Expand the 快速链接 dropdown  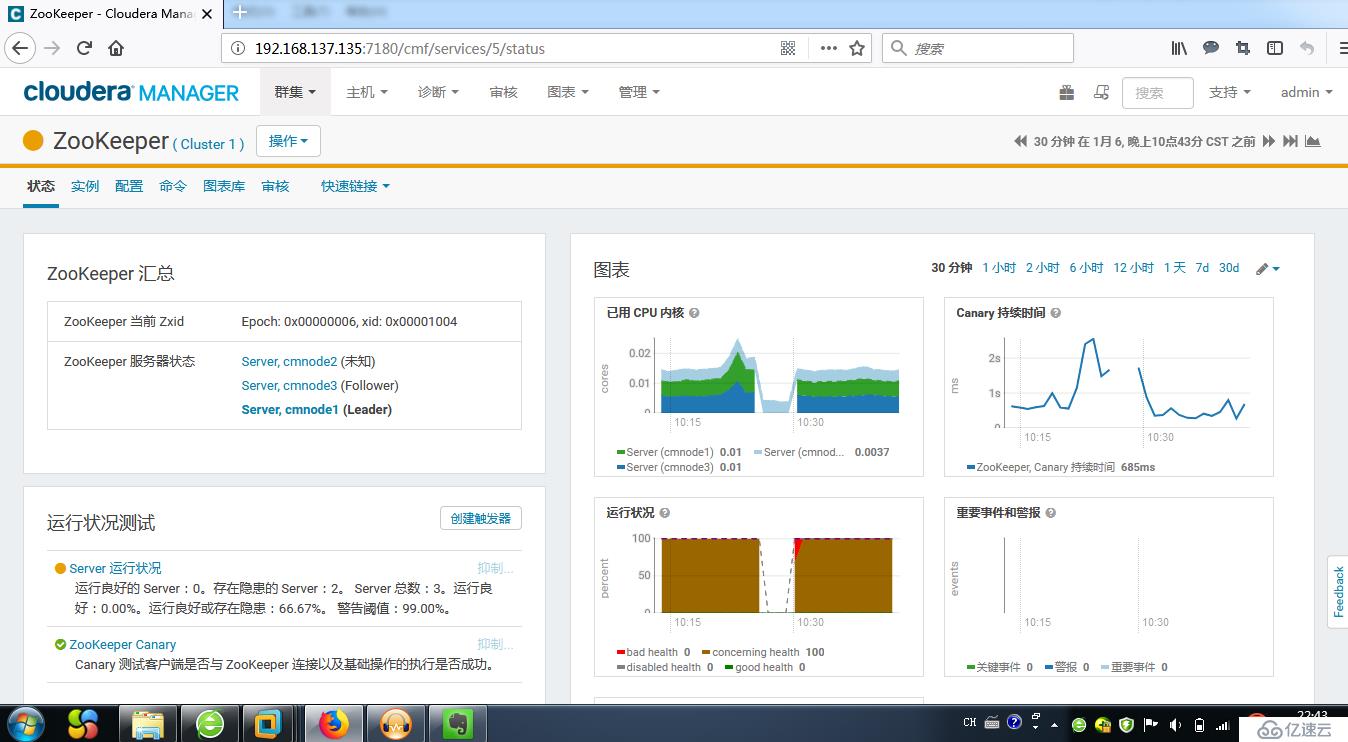point(355,186)
